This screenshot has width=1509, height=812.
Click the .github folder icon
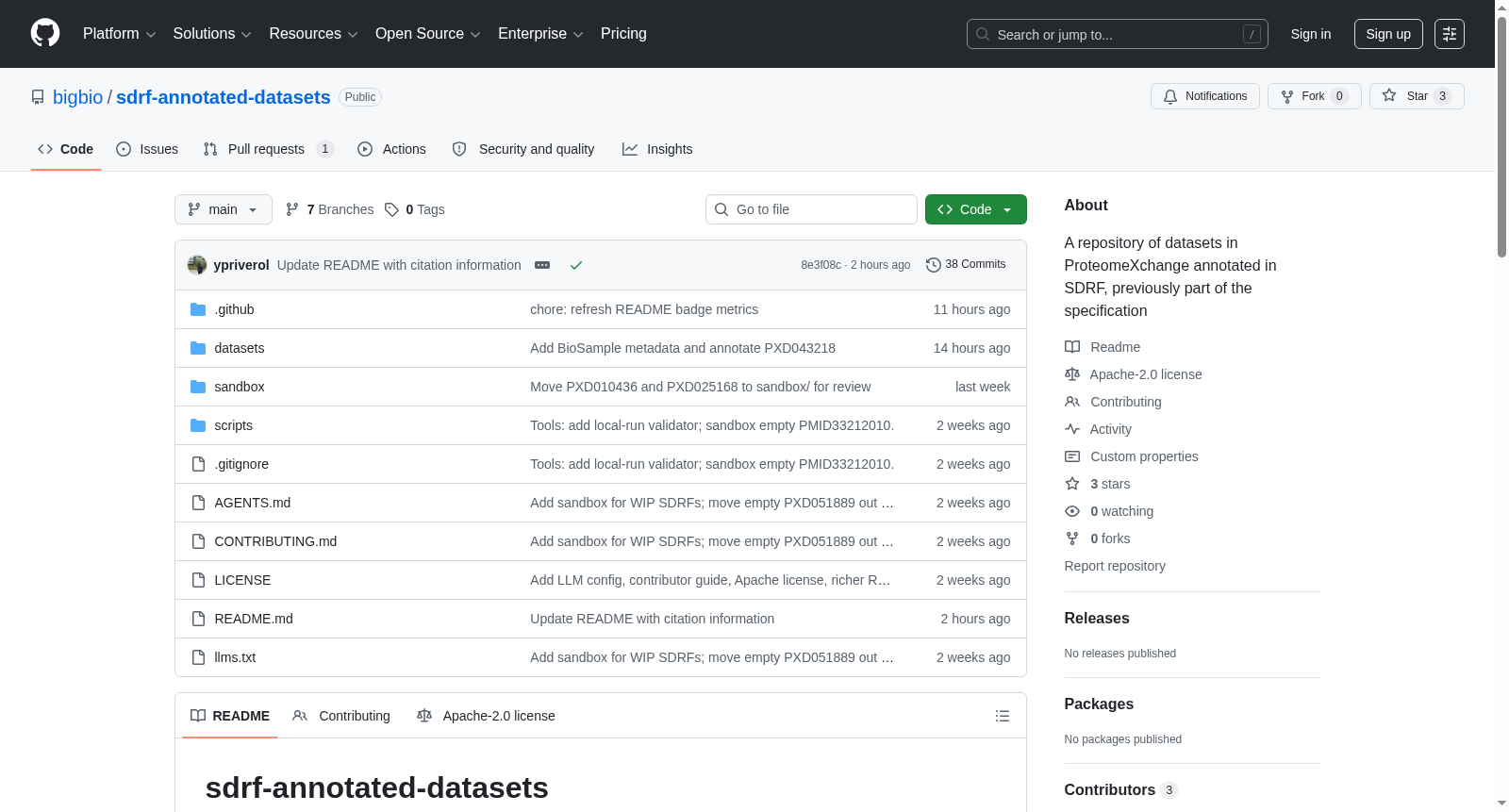[x=198, y=309]
